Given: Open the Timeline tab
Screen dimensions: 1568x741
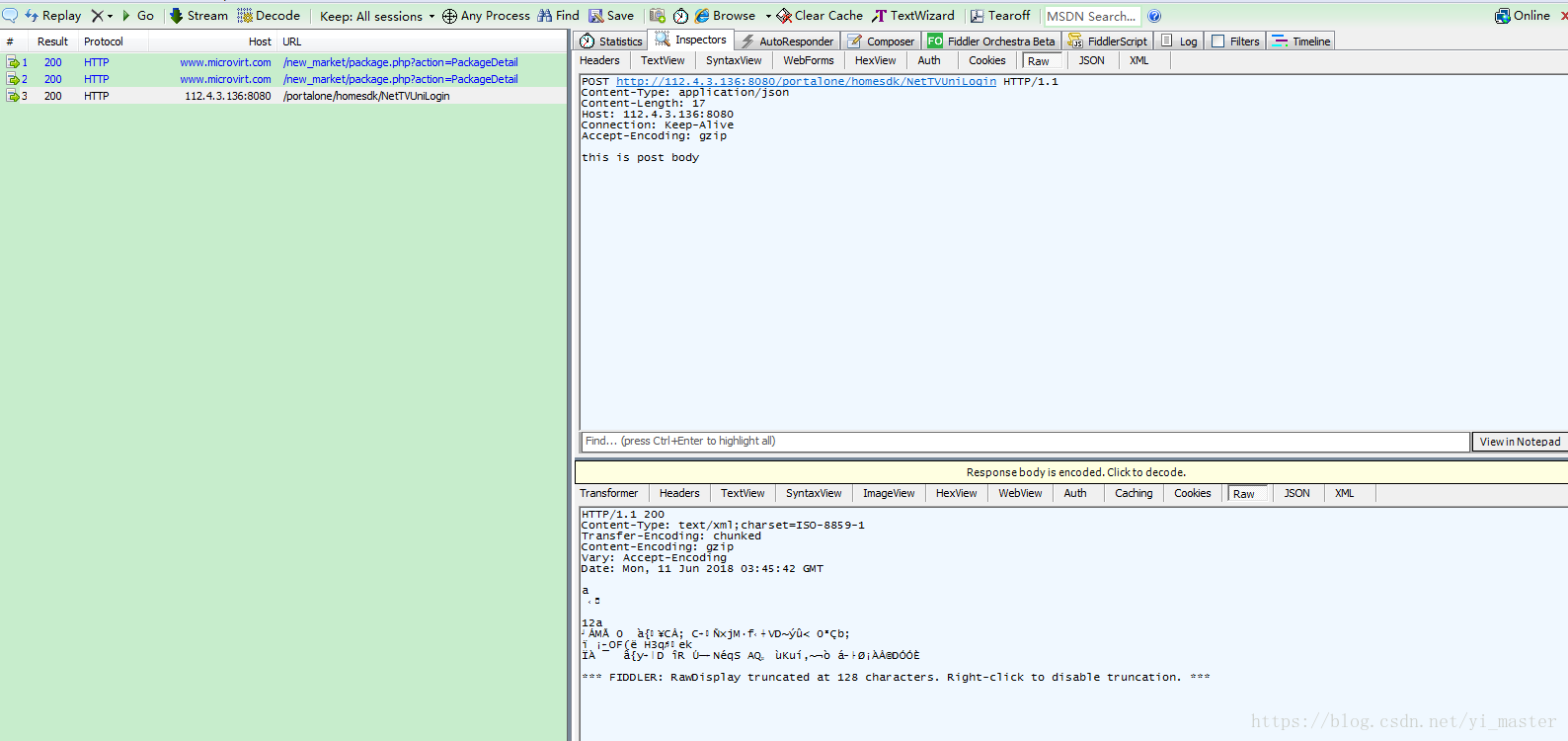Looking at the screenshot, I should [1301, 41].
